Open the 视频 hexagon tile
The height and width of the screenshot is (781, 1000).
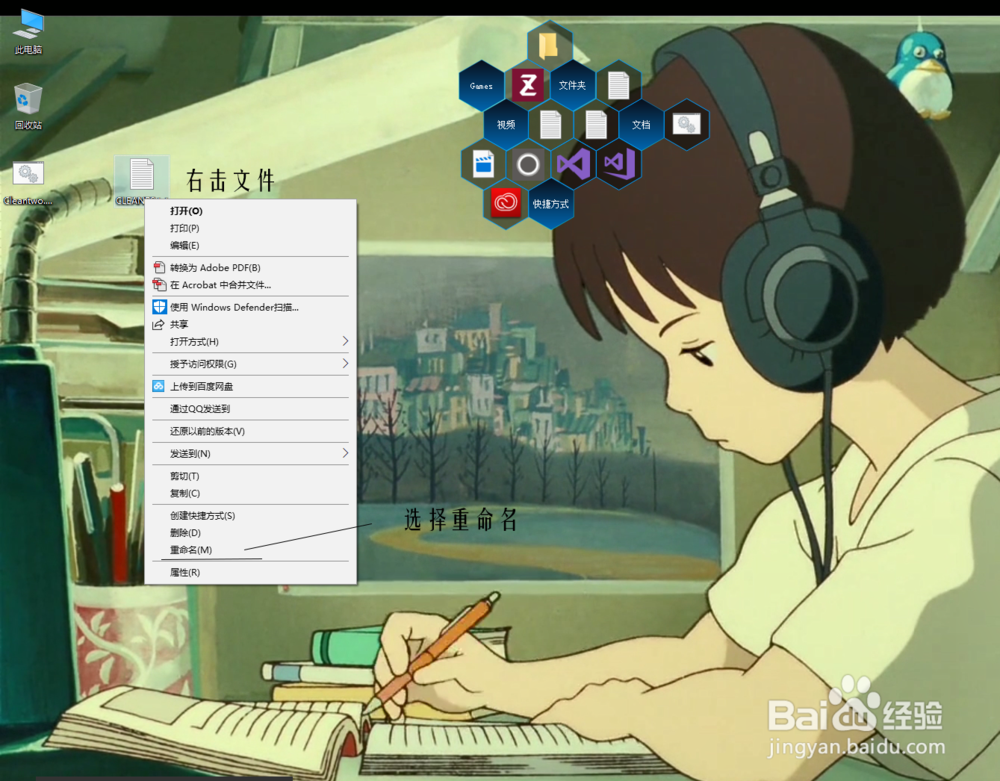coord(506,125)
